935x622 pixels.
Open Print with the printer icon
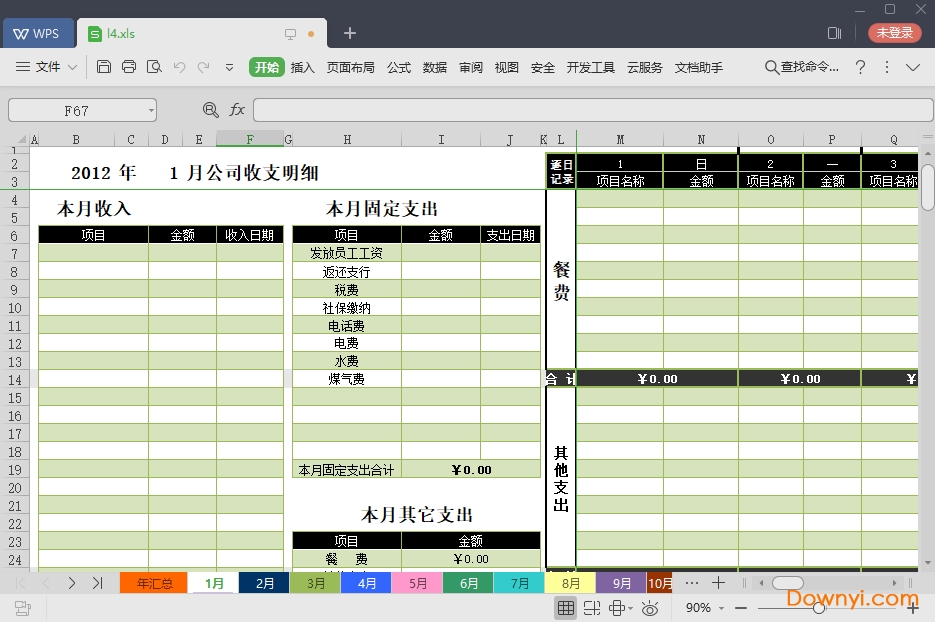tap(129, 67)
